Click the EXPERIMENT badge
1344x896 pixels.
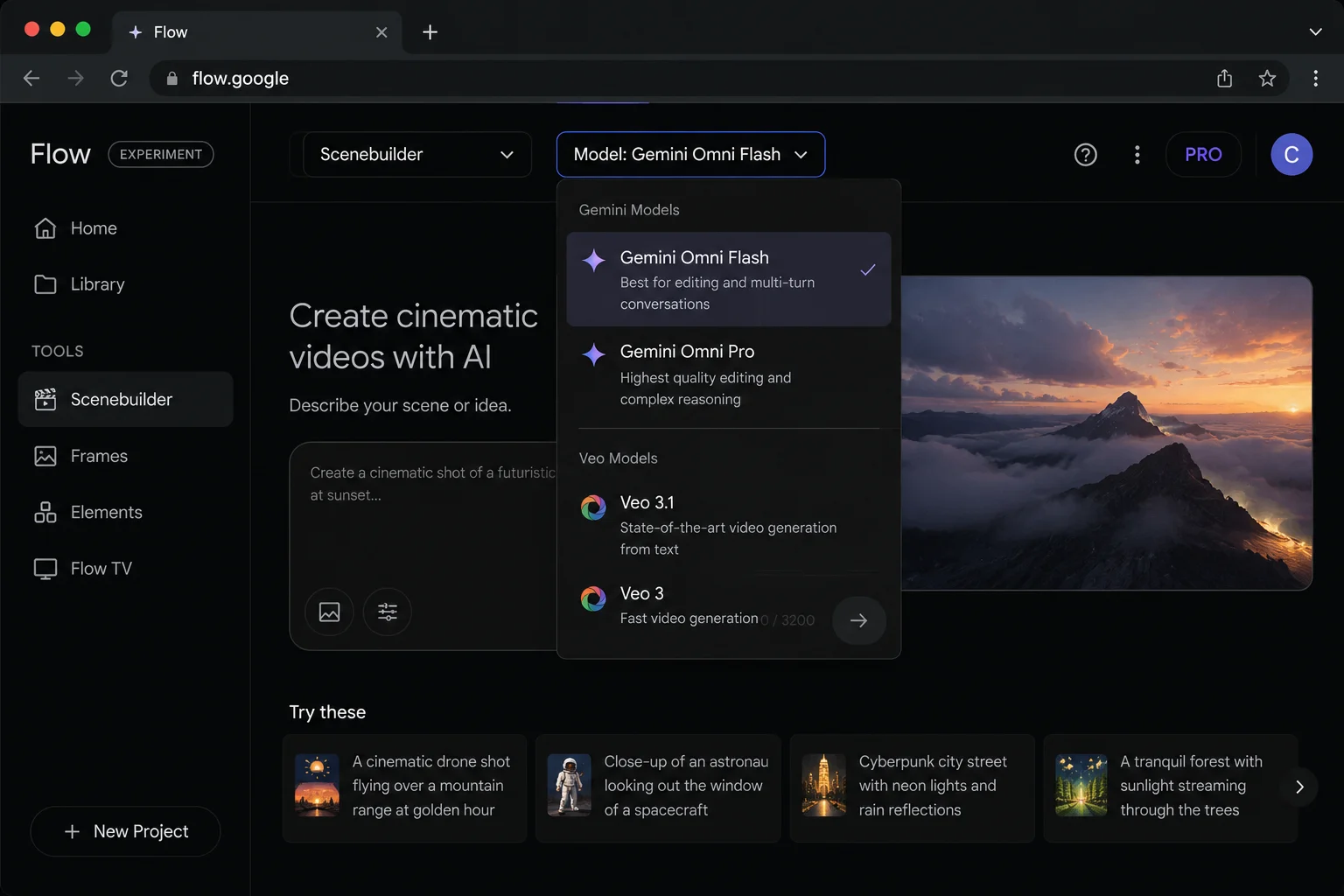(x=161, y=154)
